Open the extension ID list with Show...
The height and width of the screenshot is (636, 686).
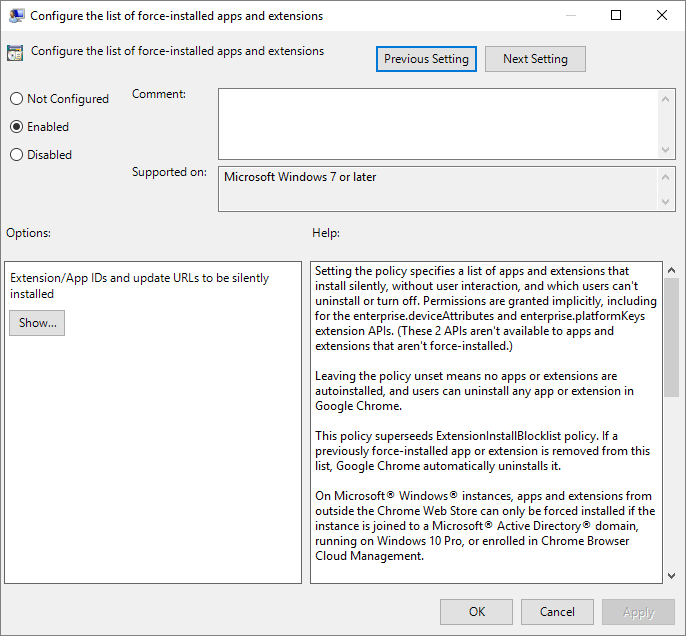(x=37, y=323)
